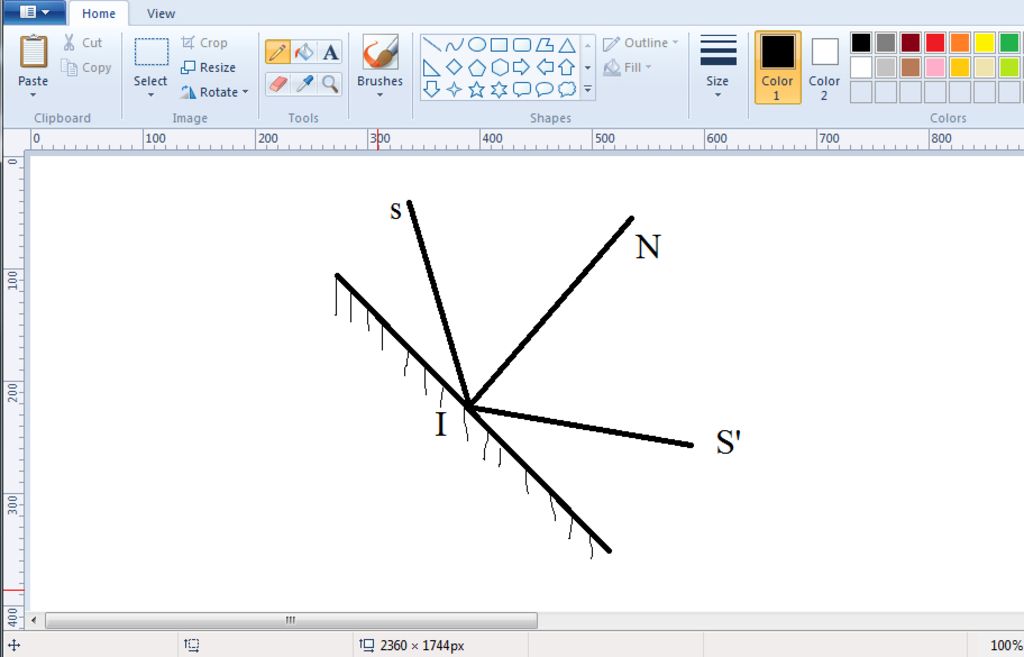Choose the Pentagon shape
1024x657 pixels.
click(477, 67)
